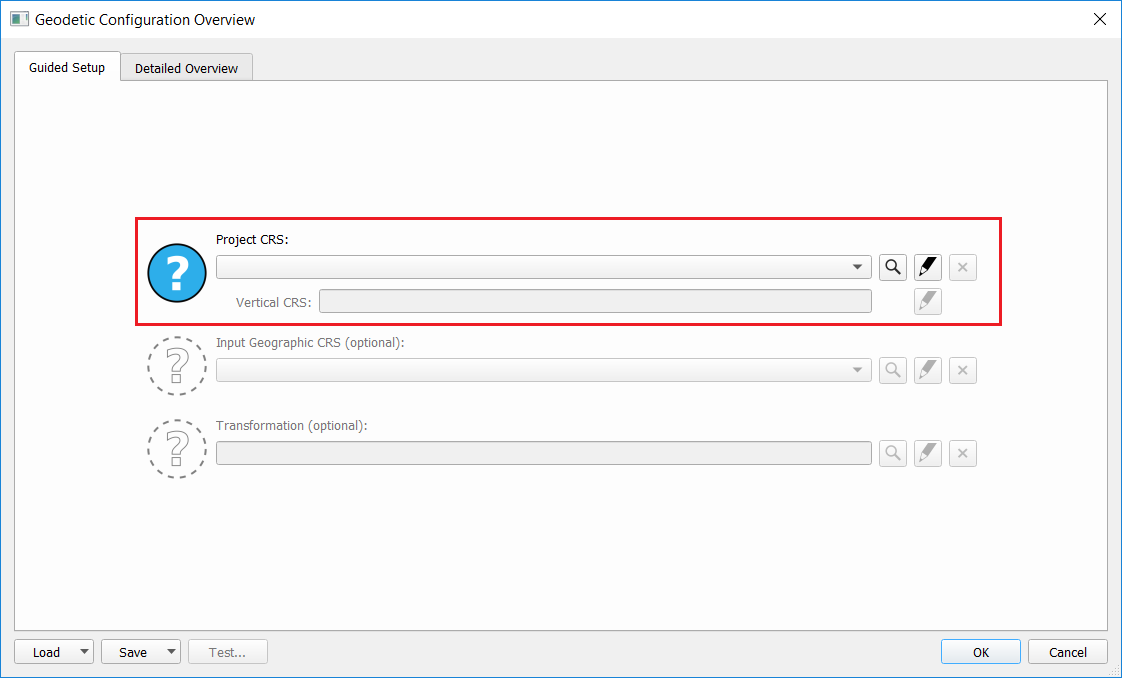This screenshot has width=1122, height=678.
Task: Click the search icon for Project CRS
Action: click(893, 267)
